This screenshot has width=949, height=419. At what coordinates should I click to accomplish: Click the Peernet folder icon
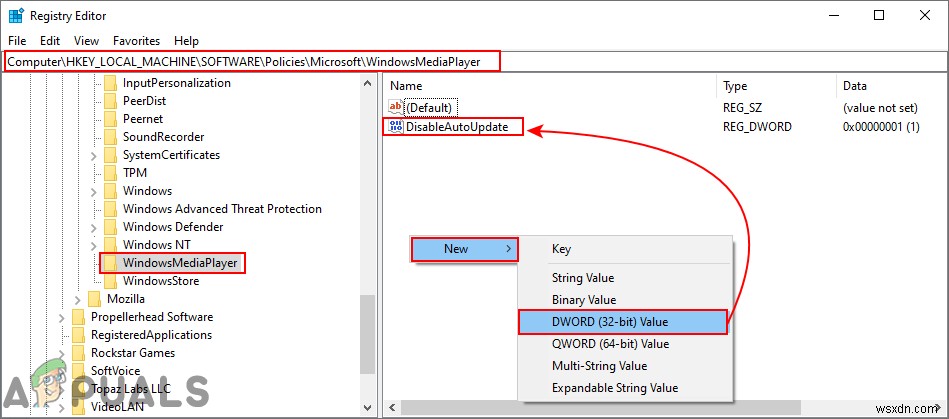(110, 119)
